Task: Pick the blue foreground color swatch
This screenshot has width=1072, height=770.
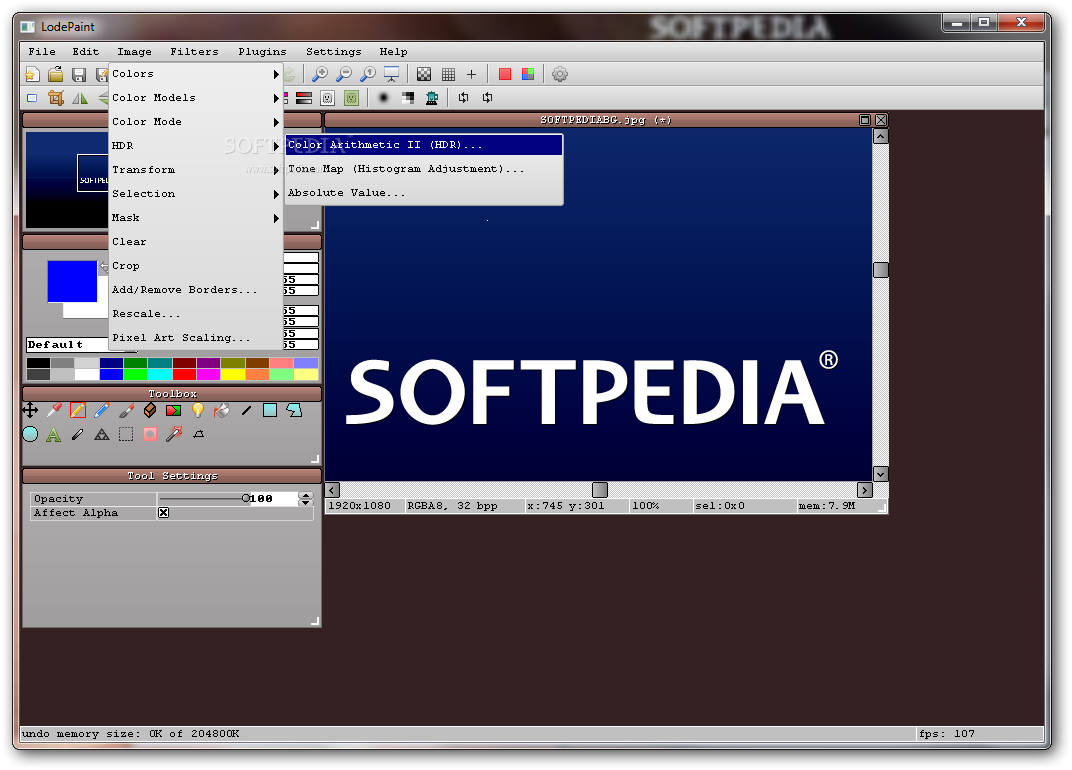Action: (72, 281)
